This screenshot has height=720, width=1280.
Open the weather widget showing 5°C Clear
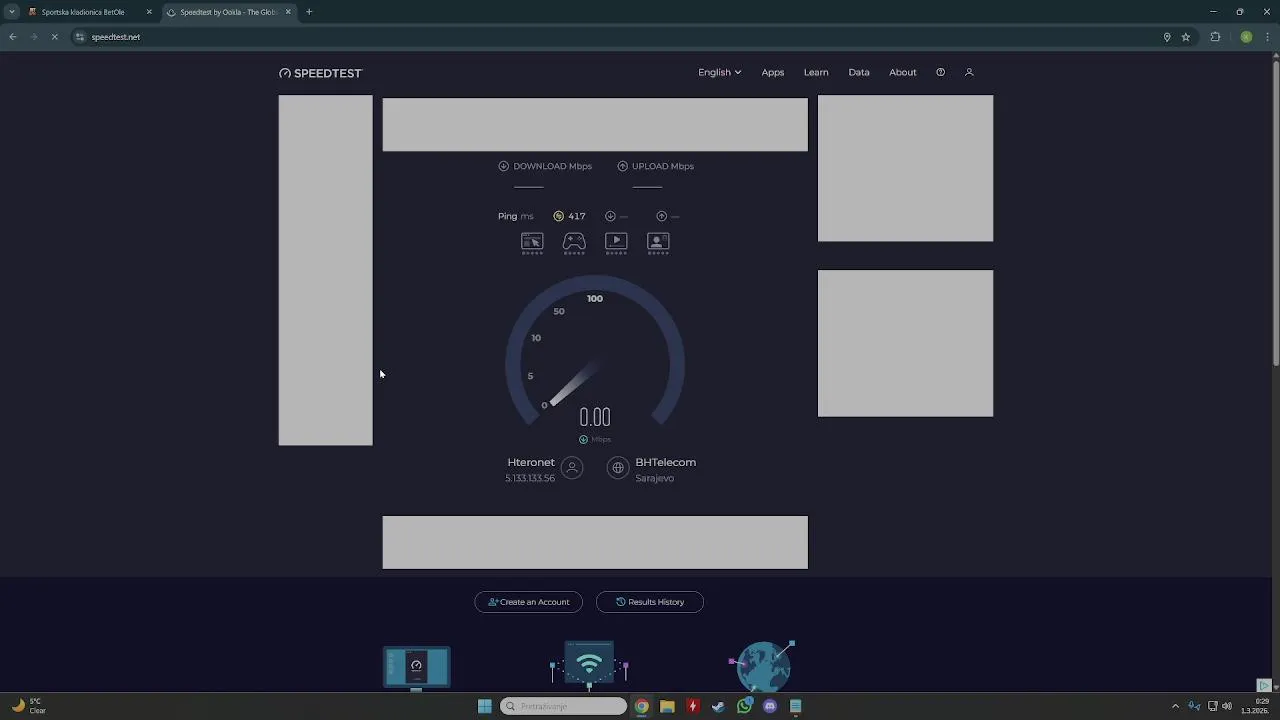(x=28, y=706)
